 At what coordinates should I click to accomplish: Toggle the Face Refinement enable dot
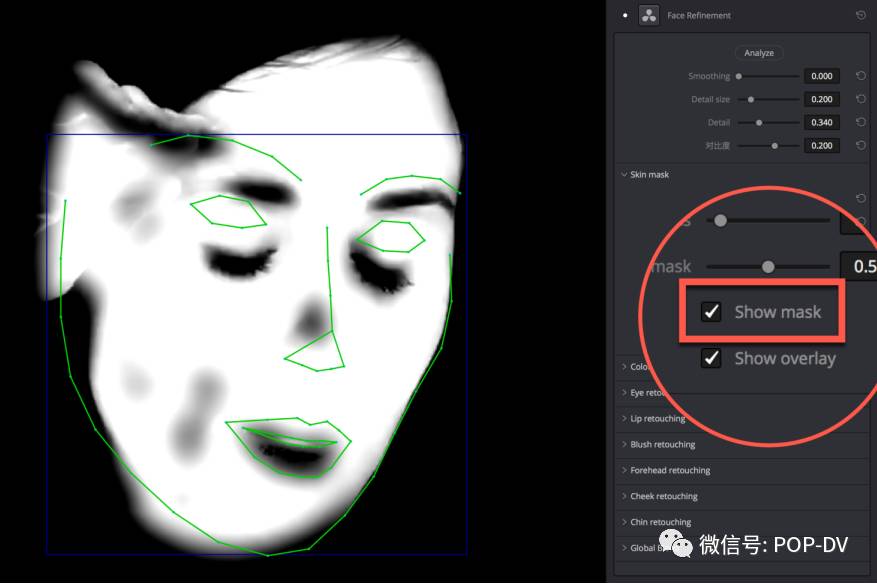tap(626, 16)
